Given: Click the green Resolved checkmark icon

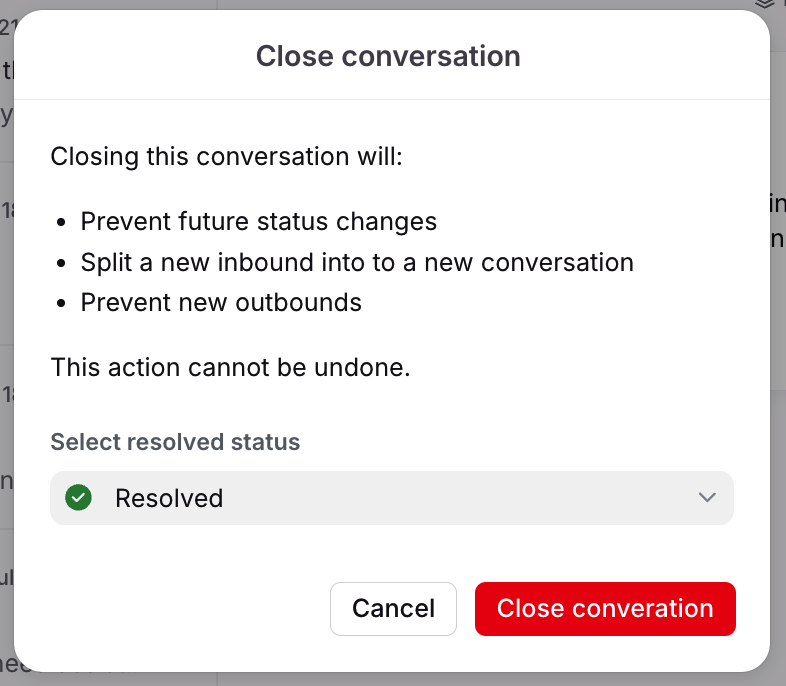Looking at the screenshot, I should [78, 498].
